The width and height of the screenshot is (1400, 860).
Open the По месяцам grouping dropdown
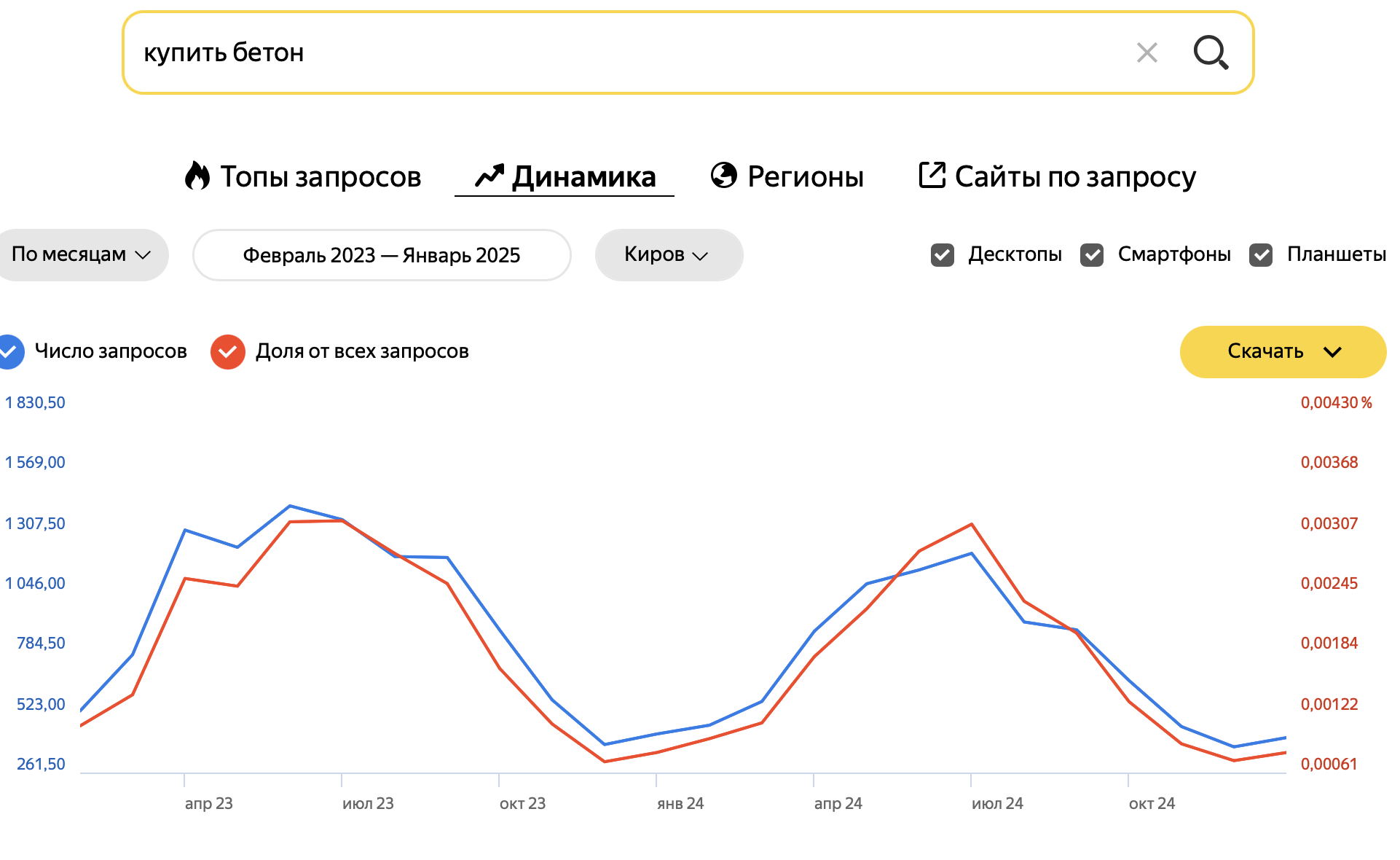click(x=82, y=255)
